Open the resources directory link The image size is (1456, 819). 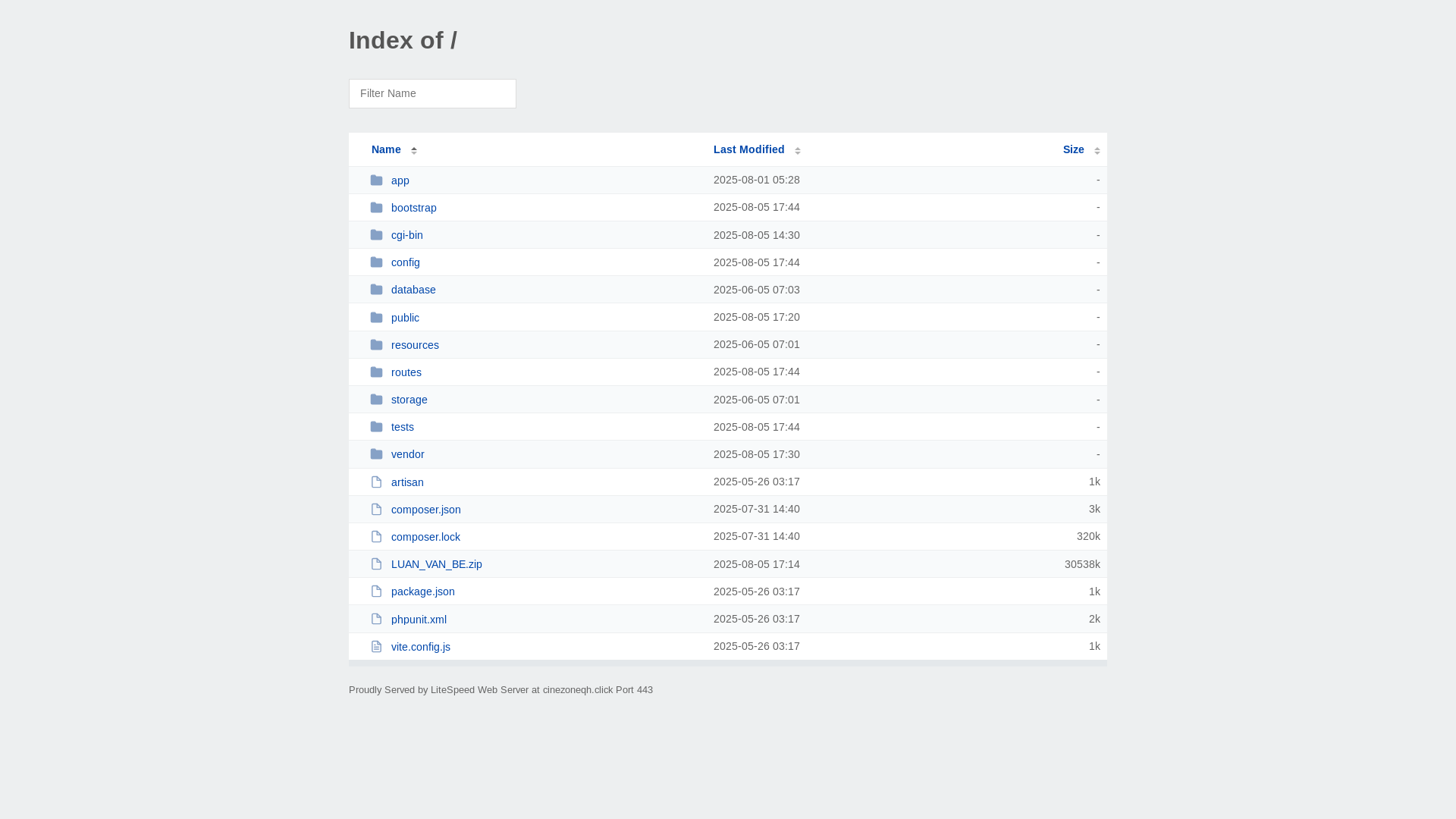415,345
